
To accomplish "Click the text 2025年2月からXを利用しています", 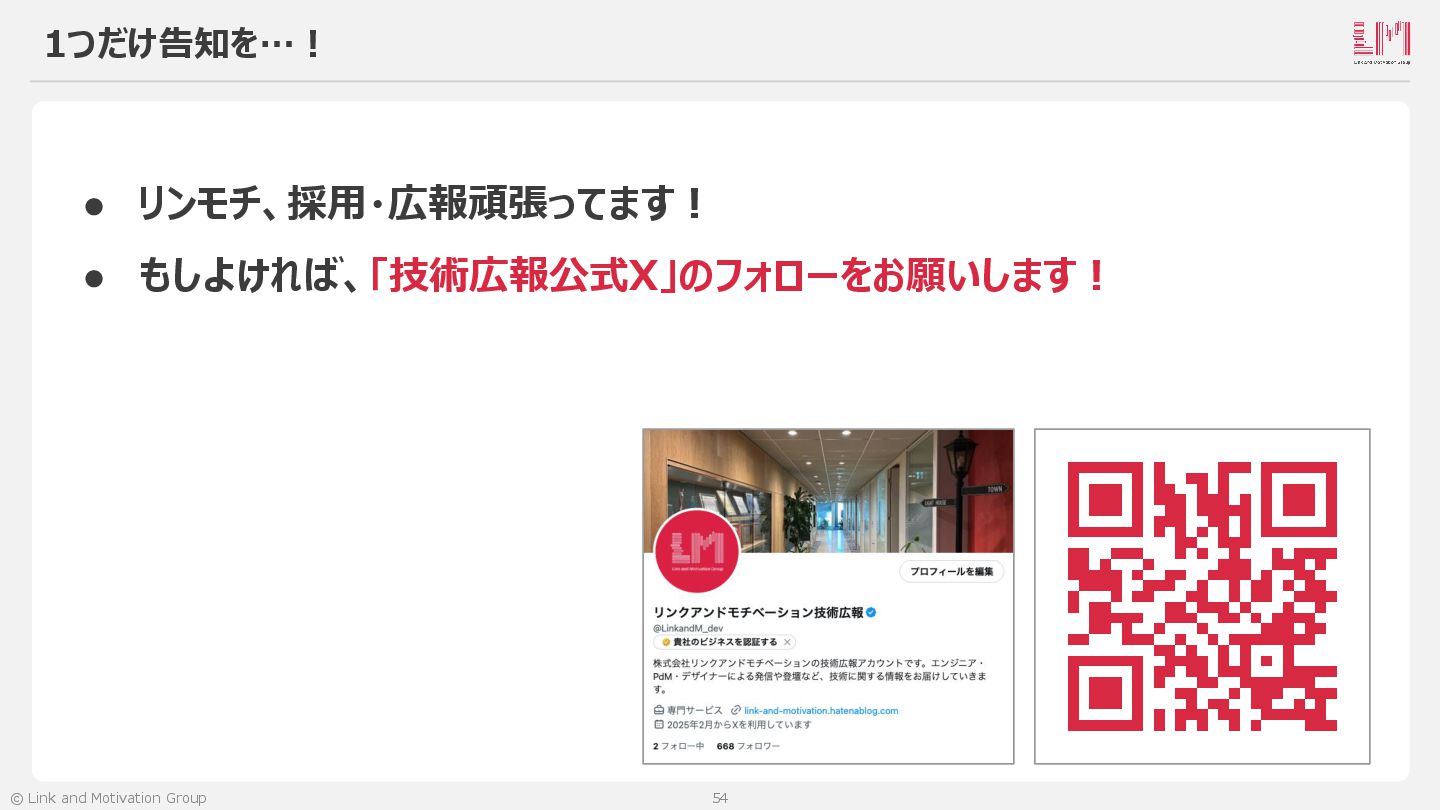I will click(739, 724).
